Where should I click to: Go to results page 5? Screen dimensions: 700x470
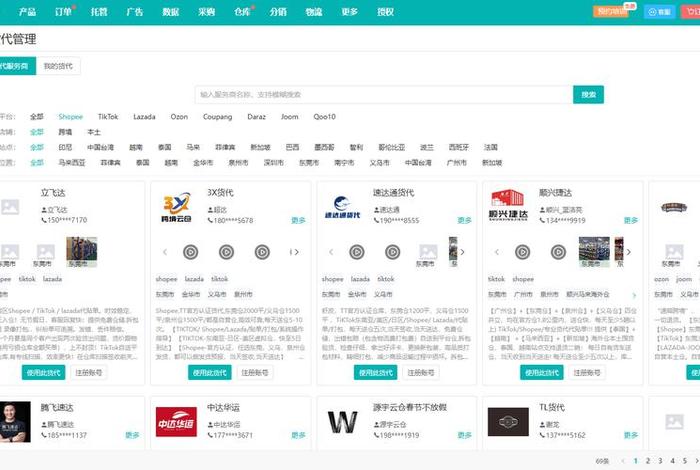tap(685, 461)
